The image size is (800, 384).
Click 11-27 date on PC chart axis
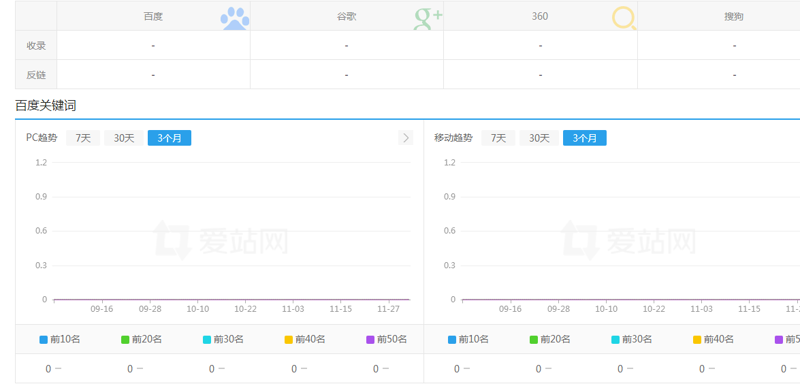click(388, 309)
